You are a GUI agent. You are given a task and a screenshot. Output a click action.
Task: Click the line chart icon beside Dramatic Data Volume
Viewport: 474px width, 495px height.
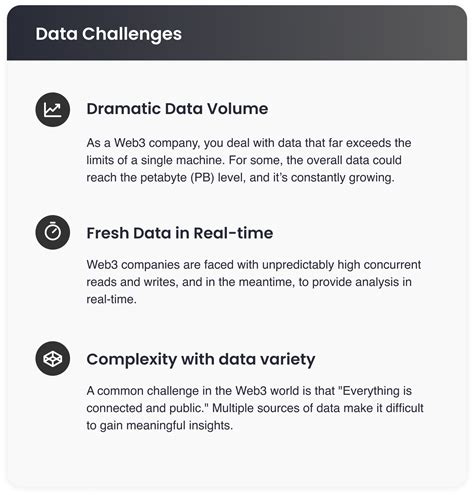tap(53, 110)
